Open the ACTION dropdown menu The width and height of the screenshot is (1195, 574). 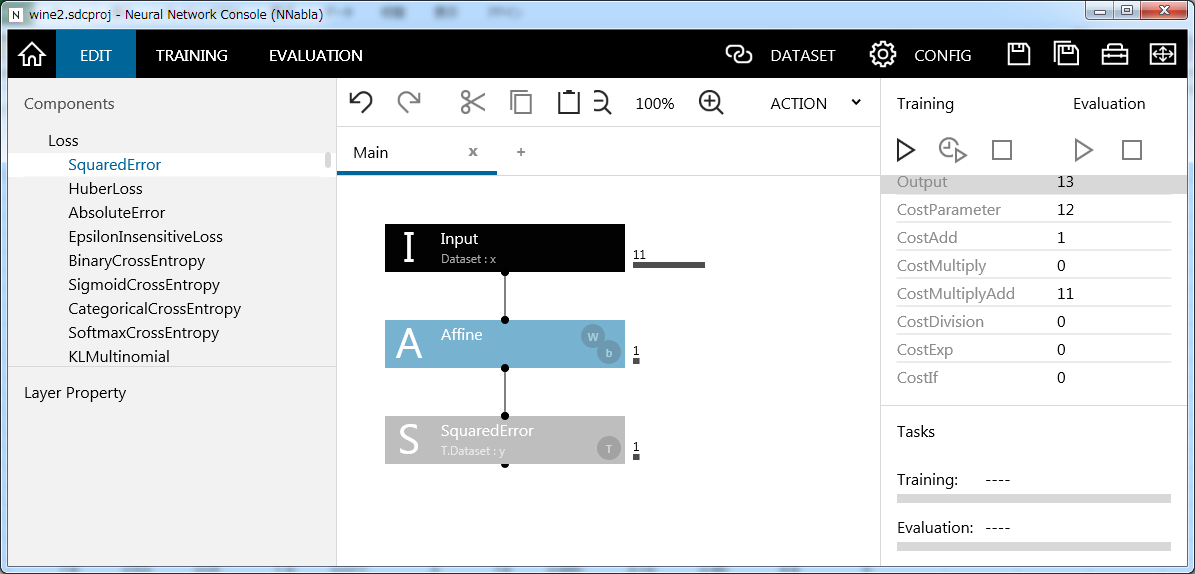click(815, 103)
